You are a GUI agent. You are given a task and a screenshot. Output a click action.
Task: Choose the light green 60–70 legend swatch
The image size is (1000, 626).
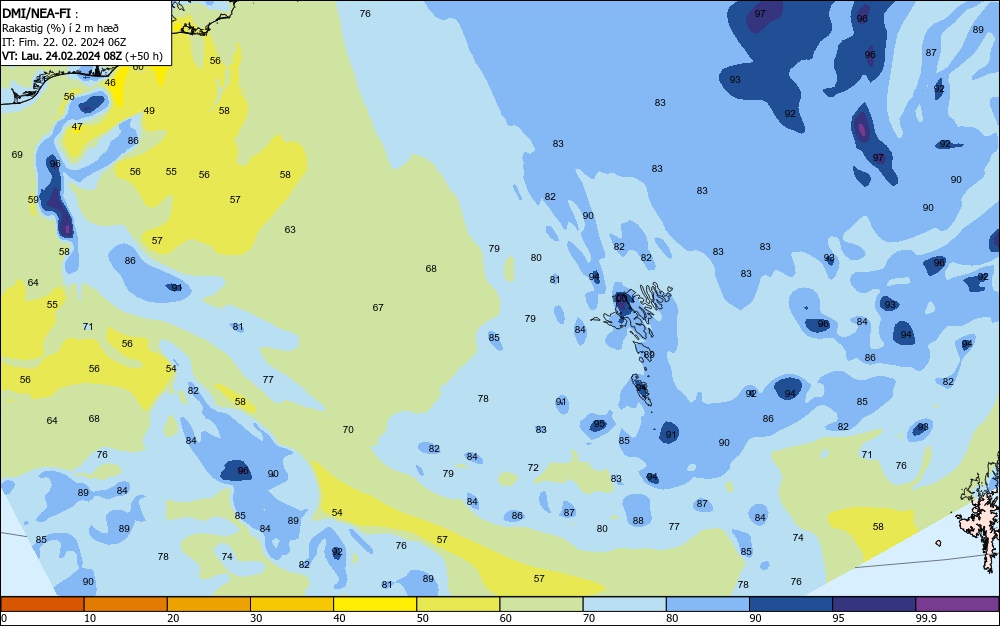pyautogui.click(x=541, y=604)
